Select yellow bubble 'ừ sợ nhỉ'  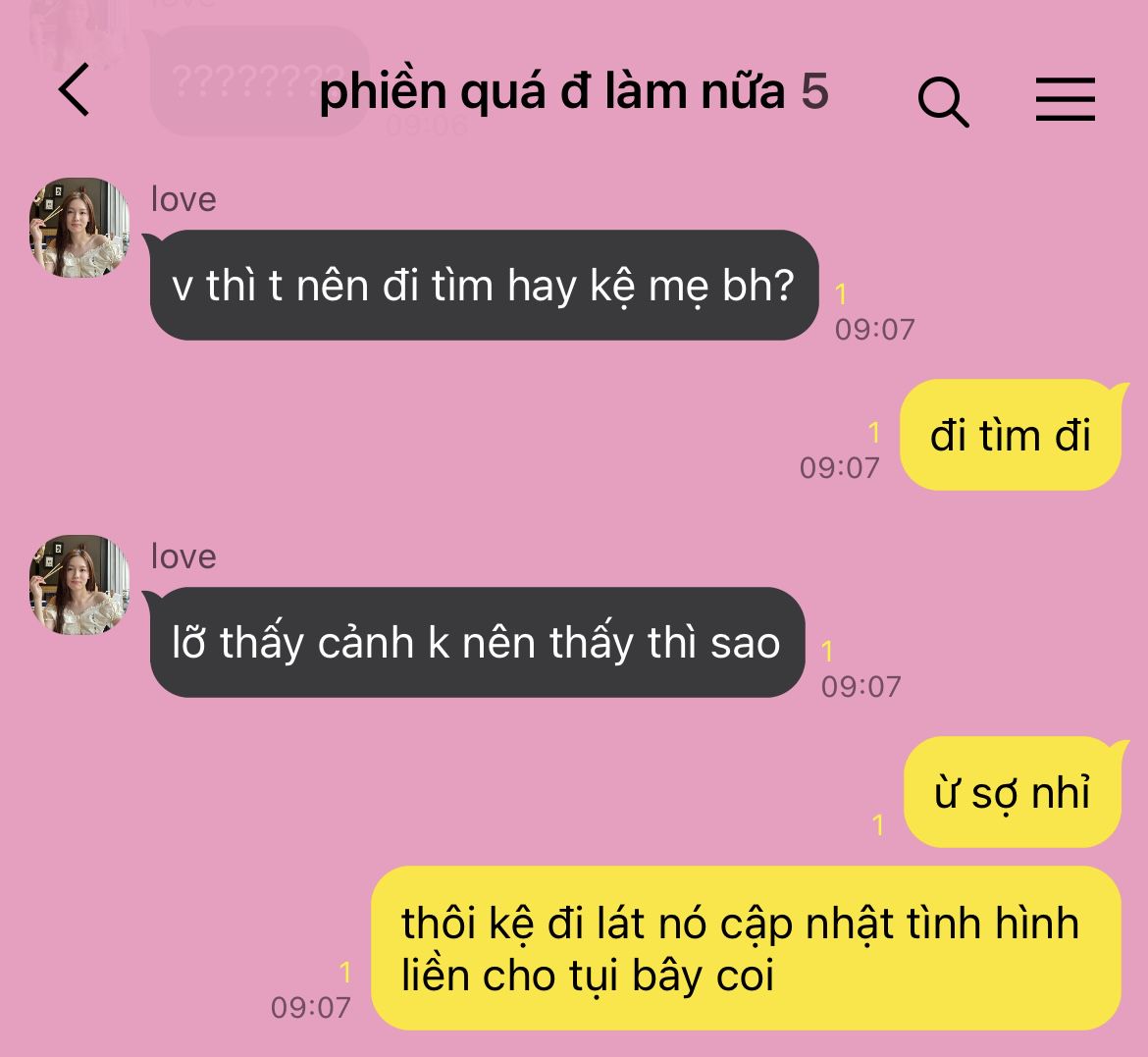coord(1014,793)
